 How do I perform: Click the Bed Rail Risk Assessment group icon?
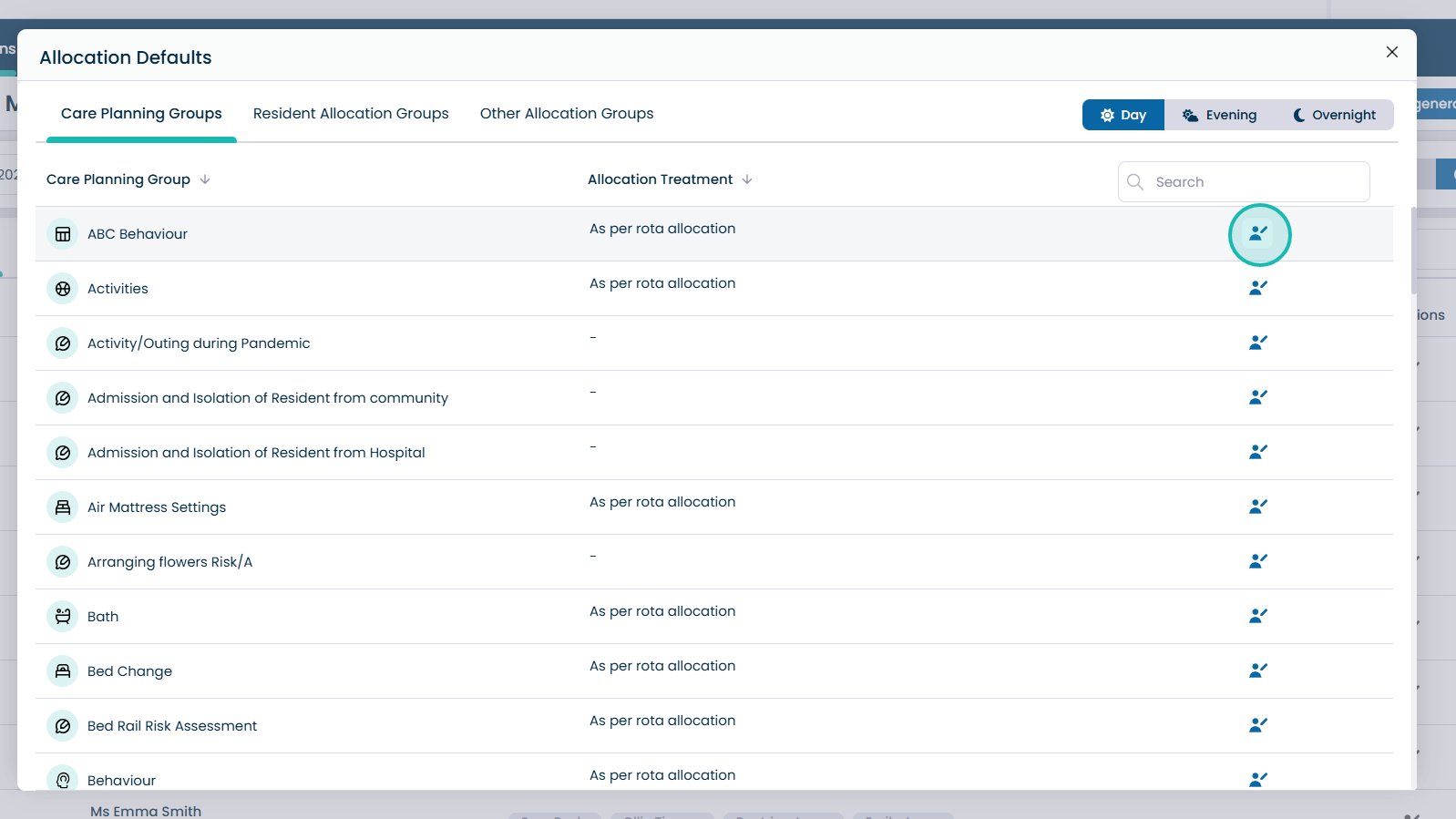pos(63,726)
